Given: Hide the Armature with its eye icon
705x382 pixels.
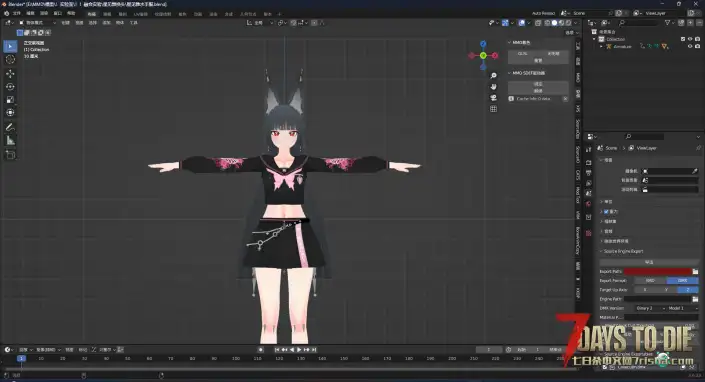Looking at the screenshot, I should (x=690, y=46).
